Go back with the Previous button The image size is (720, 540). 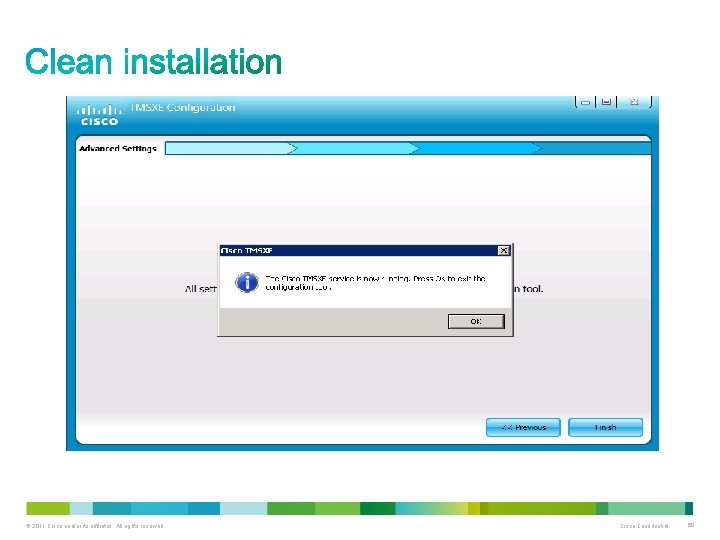coord(523,428)
